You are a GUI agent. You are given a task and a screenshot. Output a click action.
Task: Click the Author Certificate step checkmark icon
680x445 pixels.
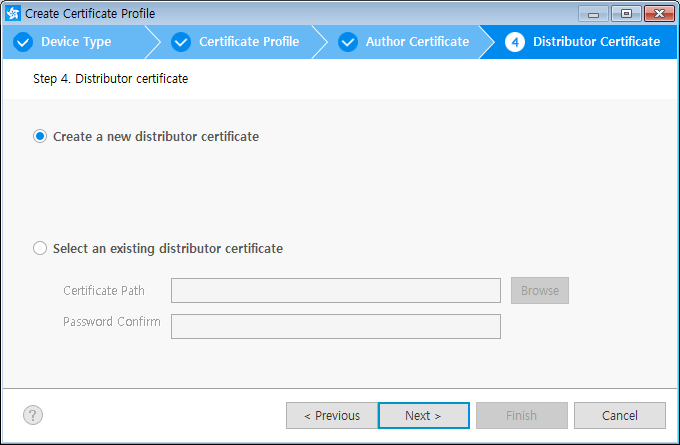pos(348,42)
